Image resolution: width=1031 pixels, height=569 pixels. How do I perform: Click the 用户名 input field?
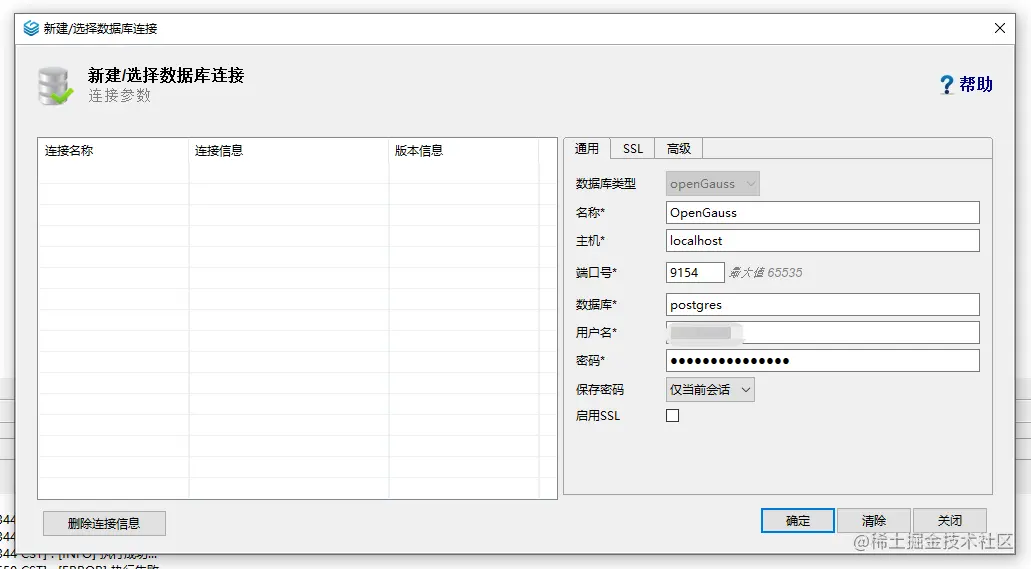[x=823, y=333]
